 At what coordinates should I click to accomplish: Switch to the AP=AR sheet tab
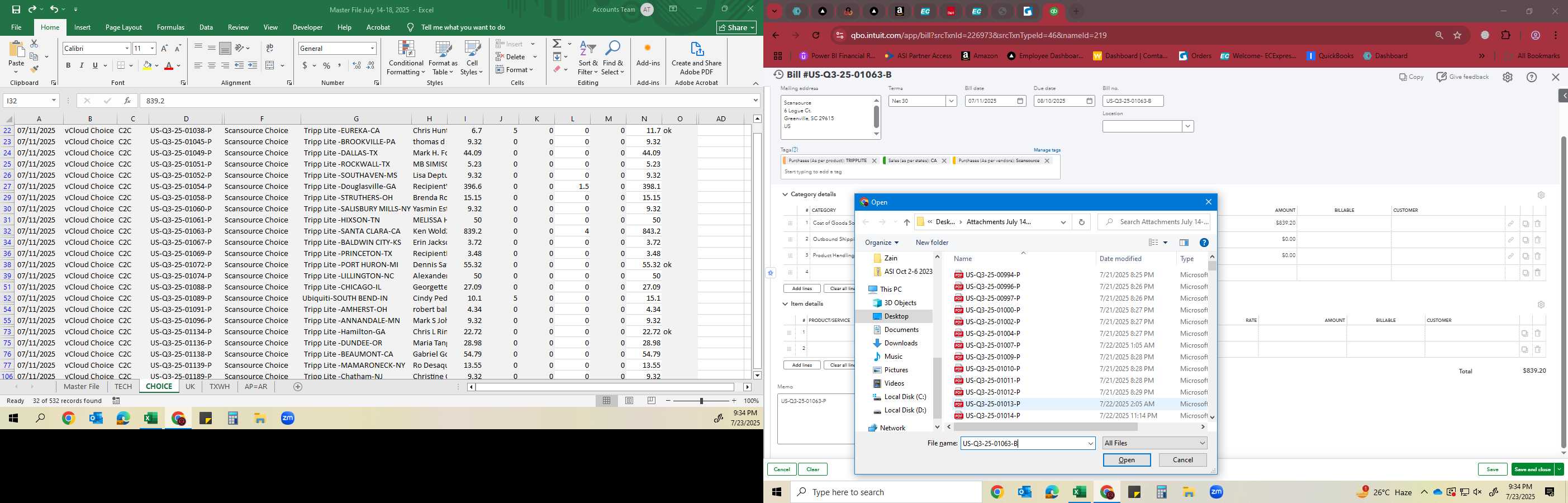coord(256,387)
